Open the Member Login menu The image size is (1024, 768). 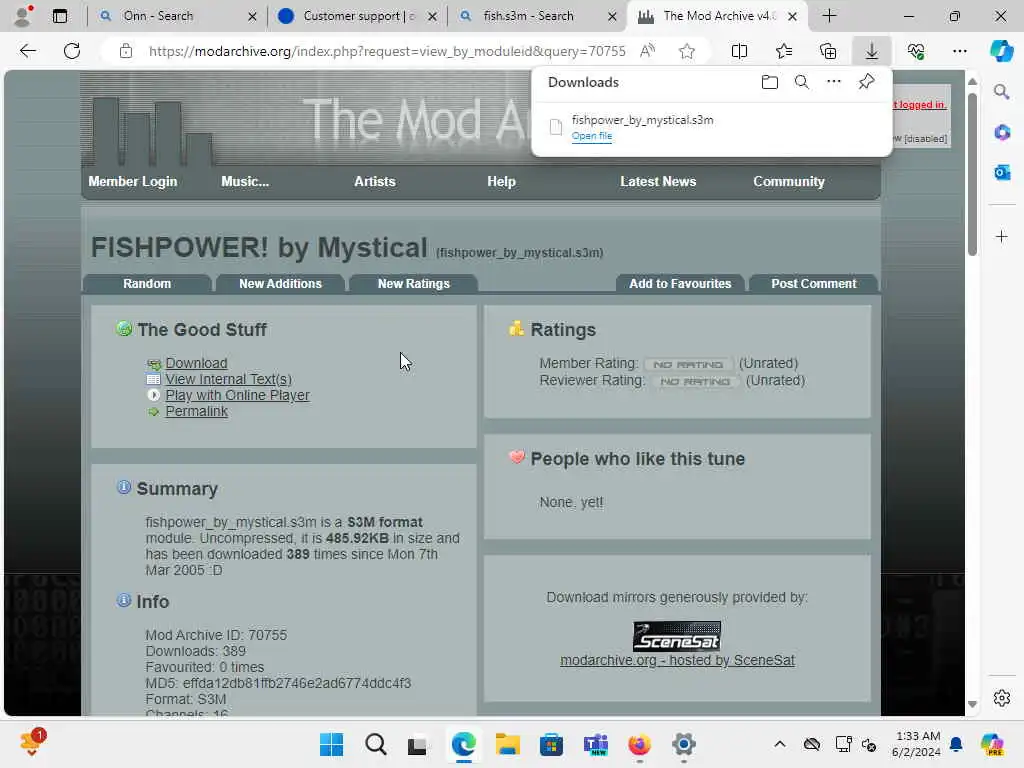tap(133, 182)
